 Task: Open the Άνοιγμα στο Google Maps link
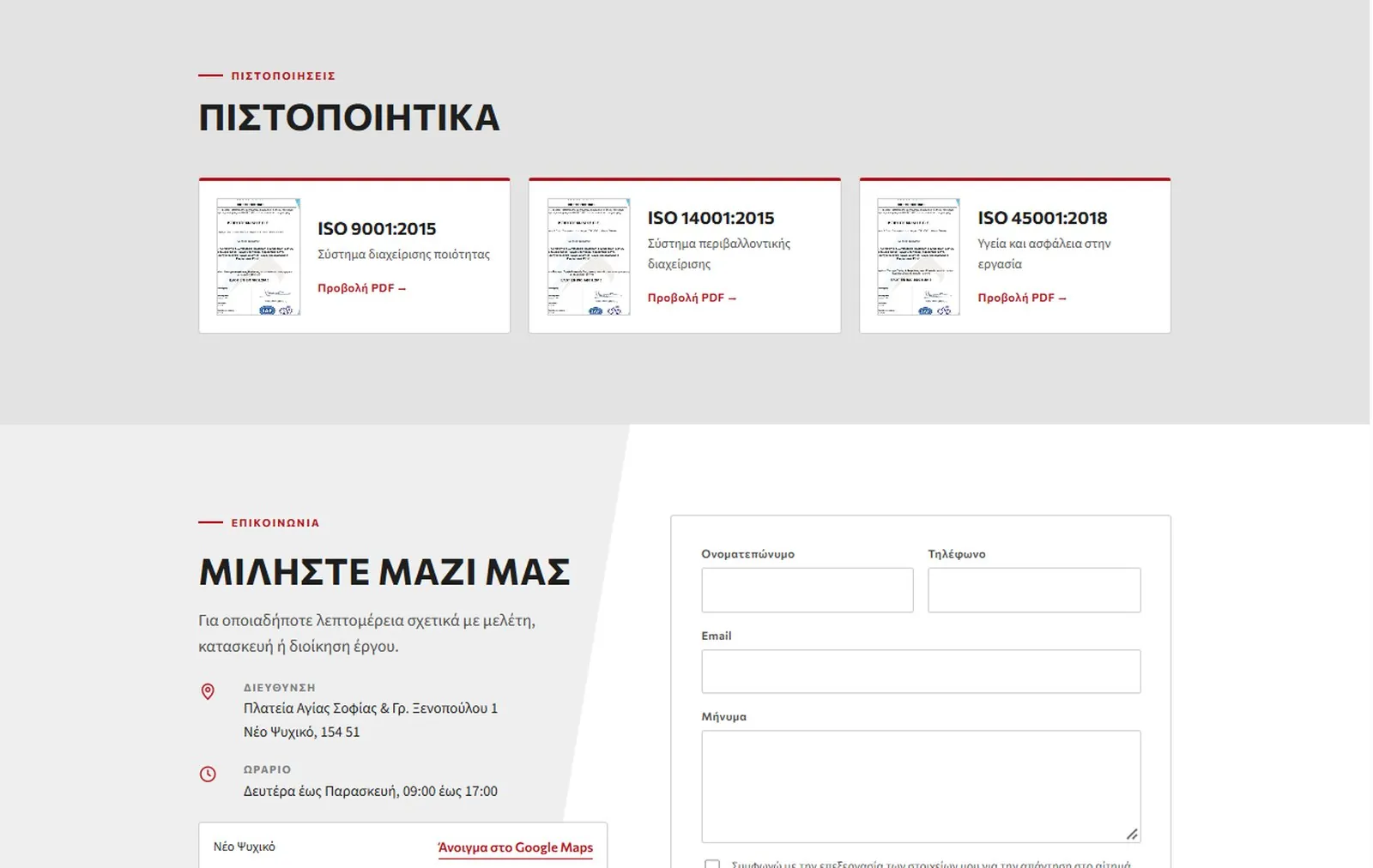tap(515, 847)
